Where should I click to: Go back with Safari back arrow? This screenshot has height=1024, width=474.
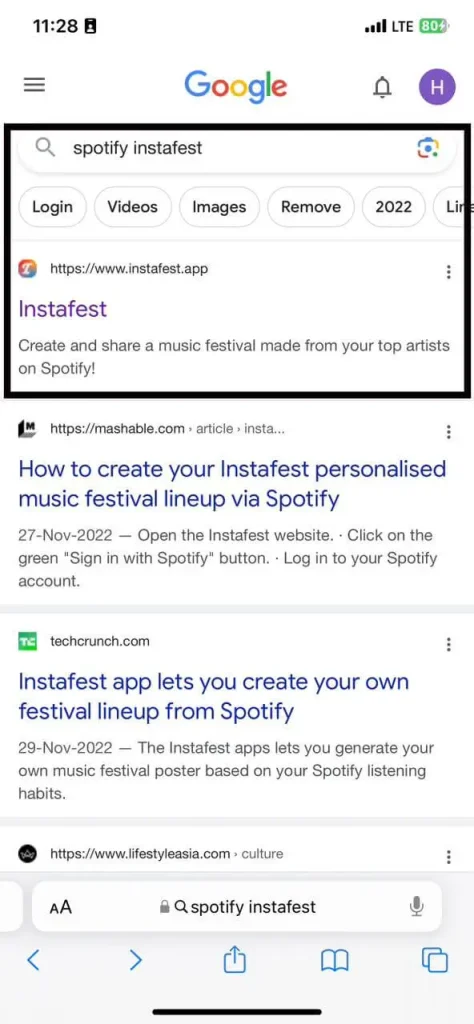pyautogui.click(x=34, y=960)
